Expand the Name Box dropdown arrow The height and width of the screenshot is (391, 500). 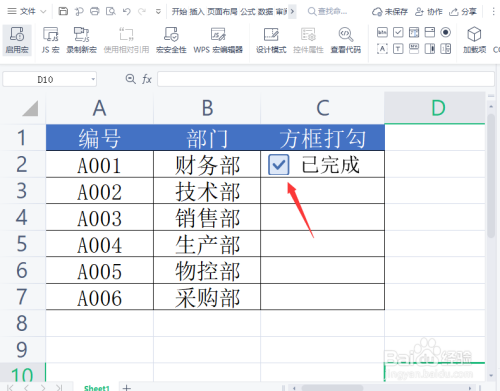pos(93,79)
